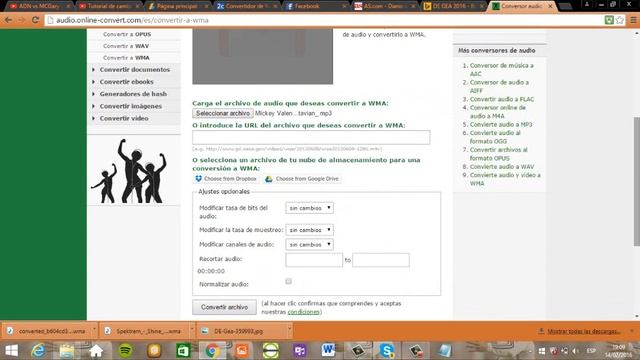Screen dimensions: 640x360
Task: Click the audio URL input field
Action: [x=311, y=138]
